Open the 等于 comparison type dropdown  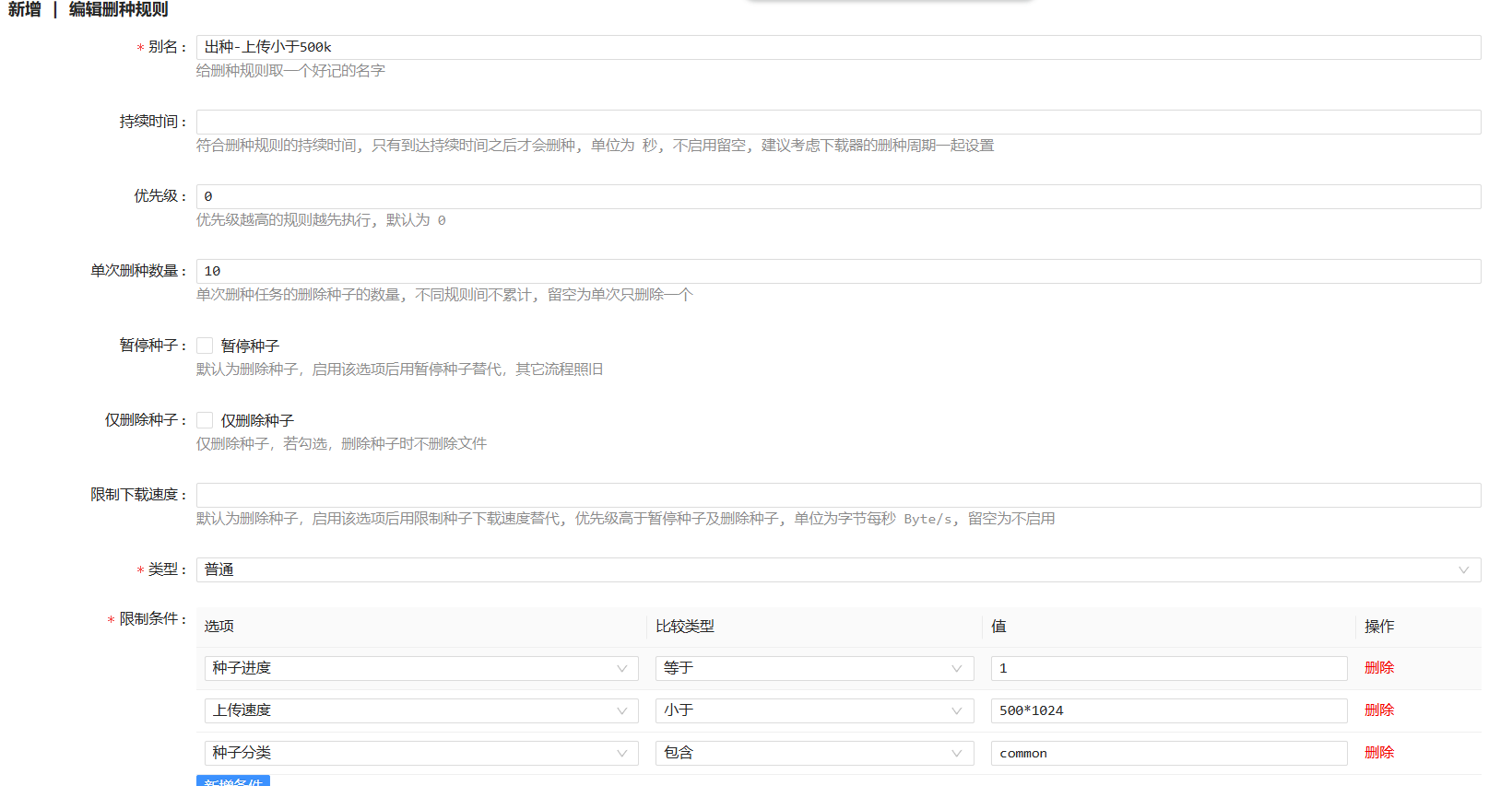pos(813,668)
